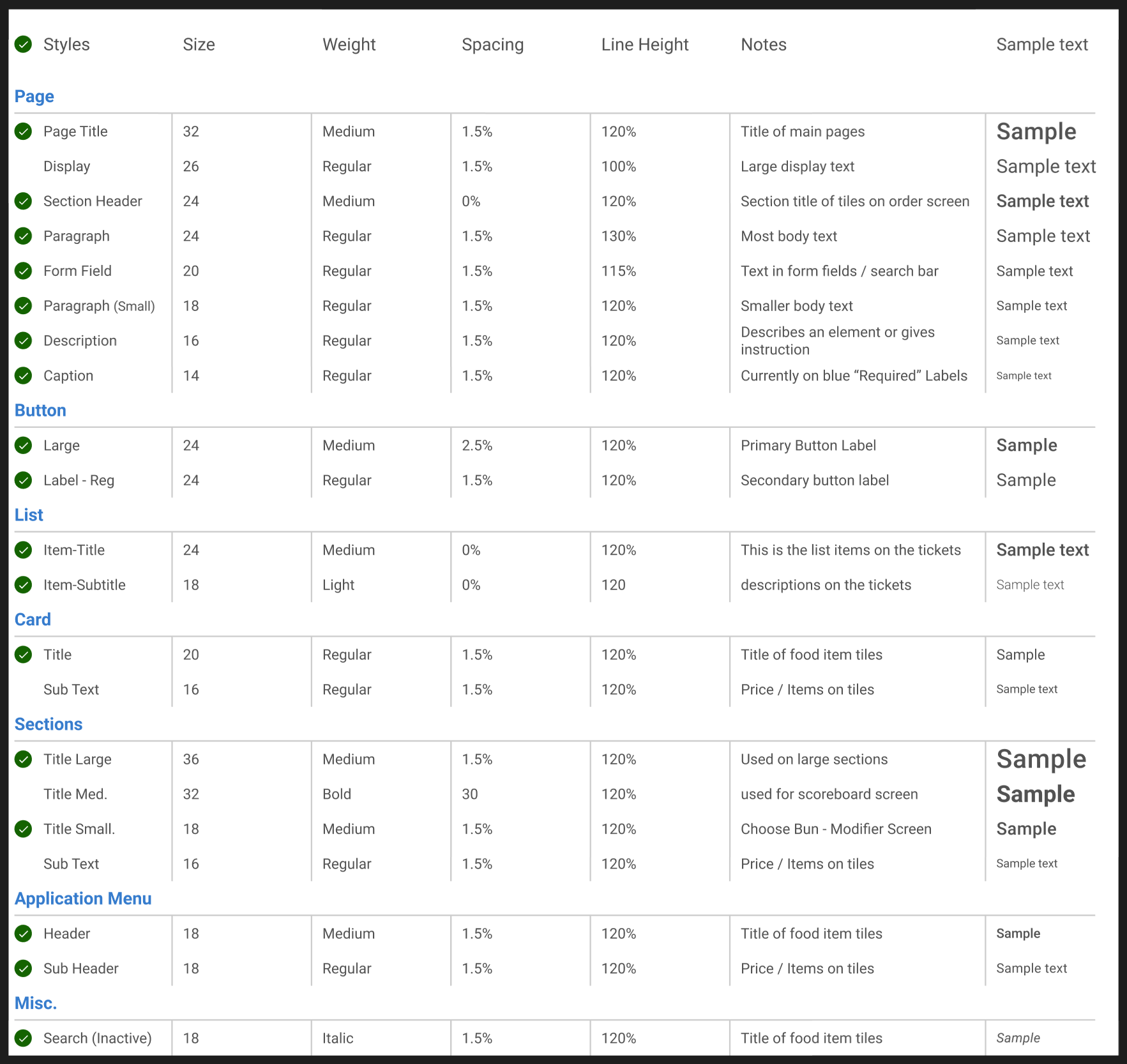This screenshot has width=1127, height=1064.
Task: Select the checkmark beside Form Field row
Action: [23, 271]
